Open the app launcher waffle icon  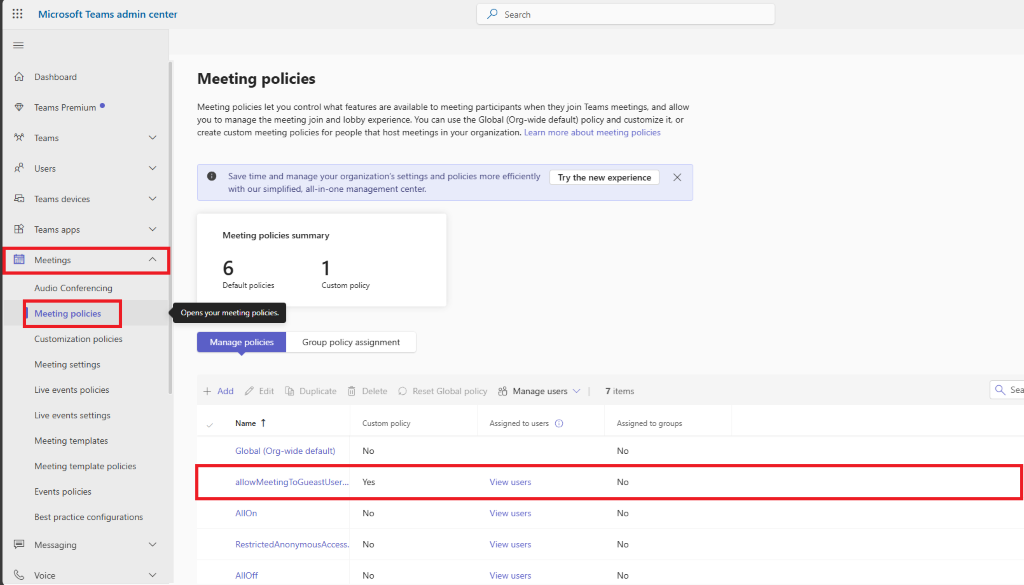(17, 14)
